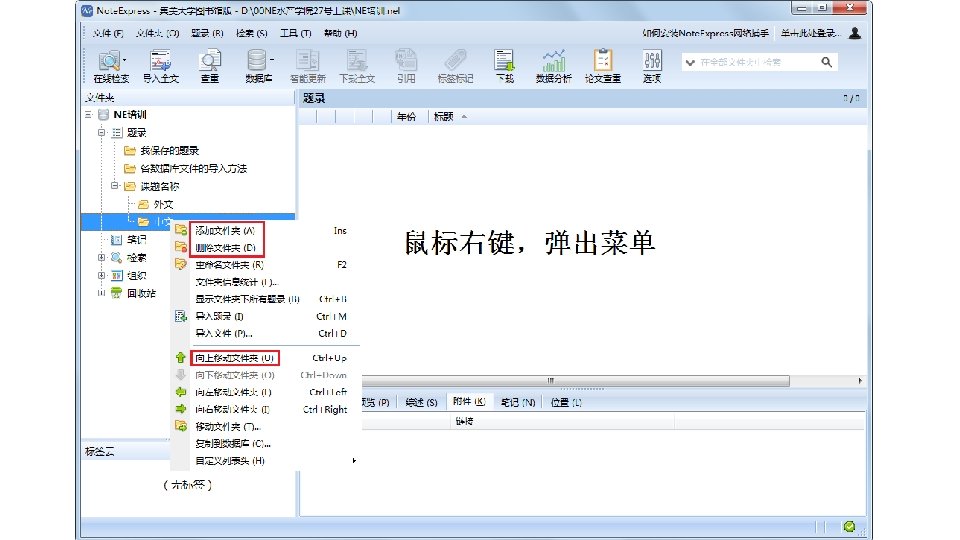Click the 导入全文 import full text icon
Viewport: 960px width, 540px height.
tap(160, 66)
